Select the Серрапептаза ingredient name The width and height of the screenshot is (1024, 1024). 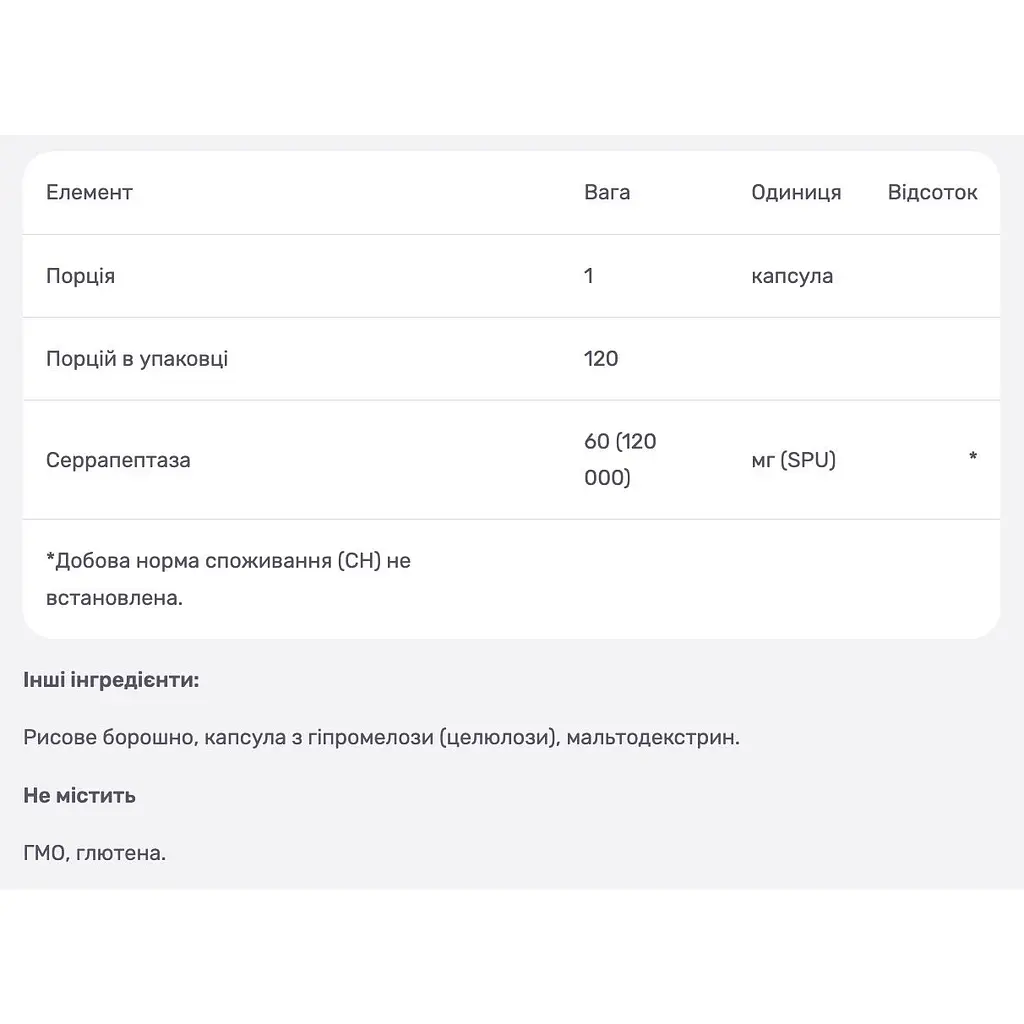click(x=118, y=460)
